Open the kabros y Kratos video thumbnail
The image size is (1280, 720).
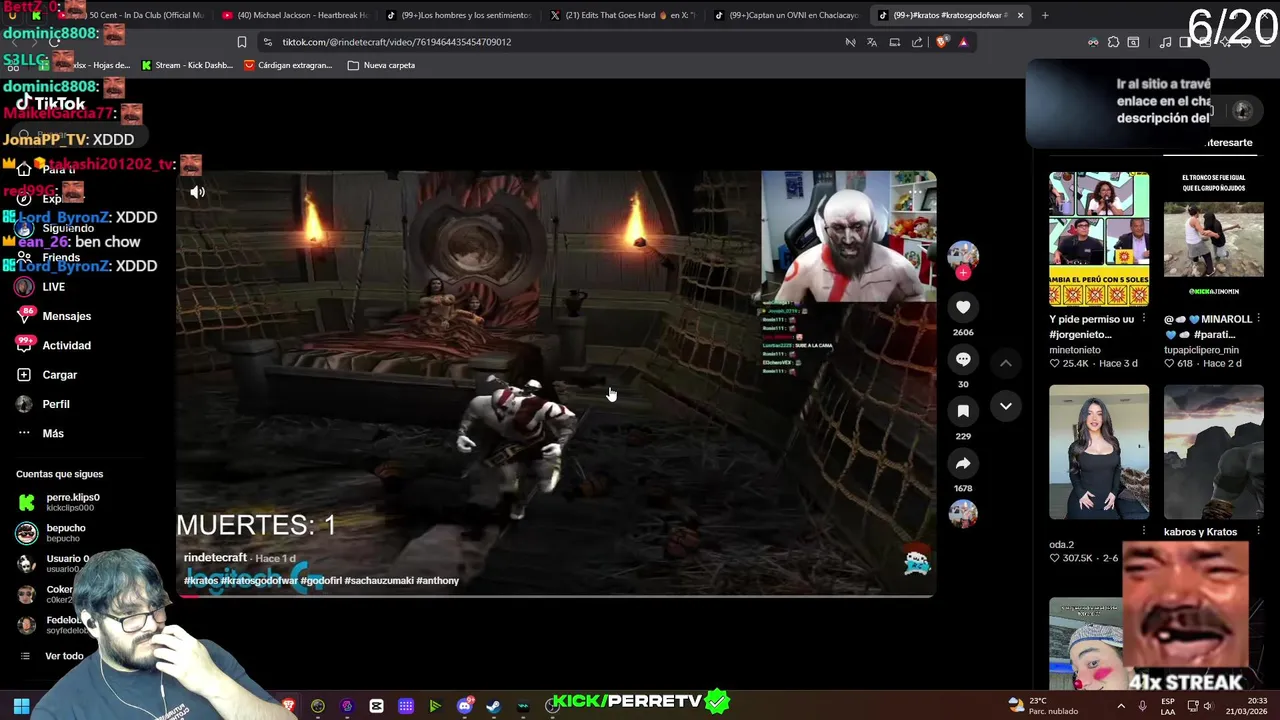point(1213,452)
